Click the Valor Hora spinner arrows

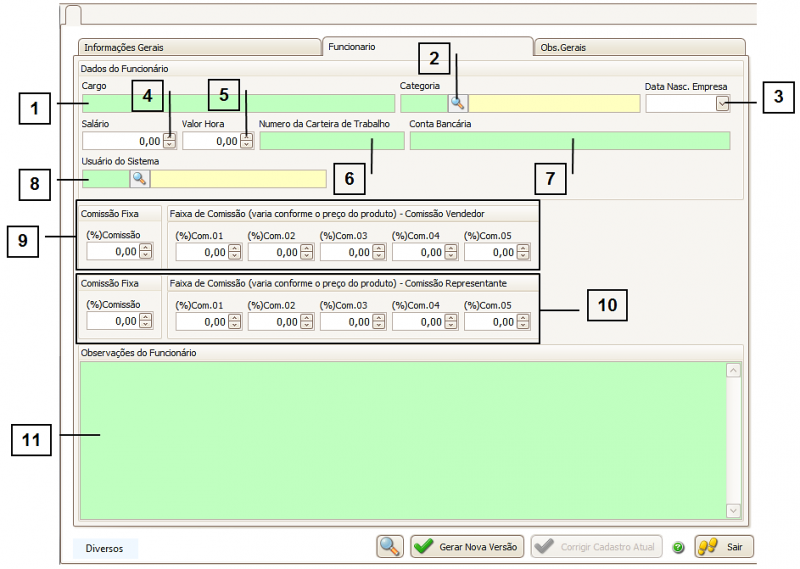click(246, 141)
